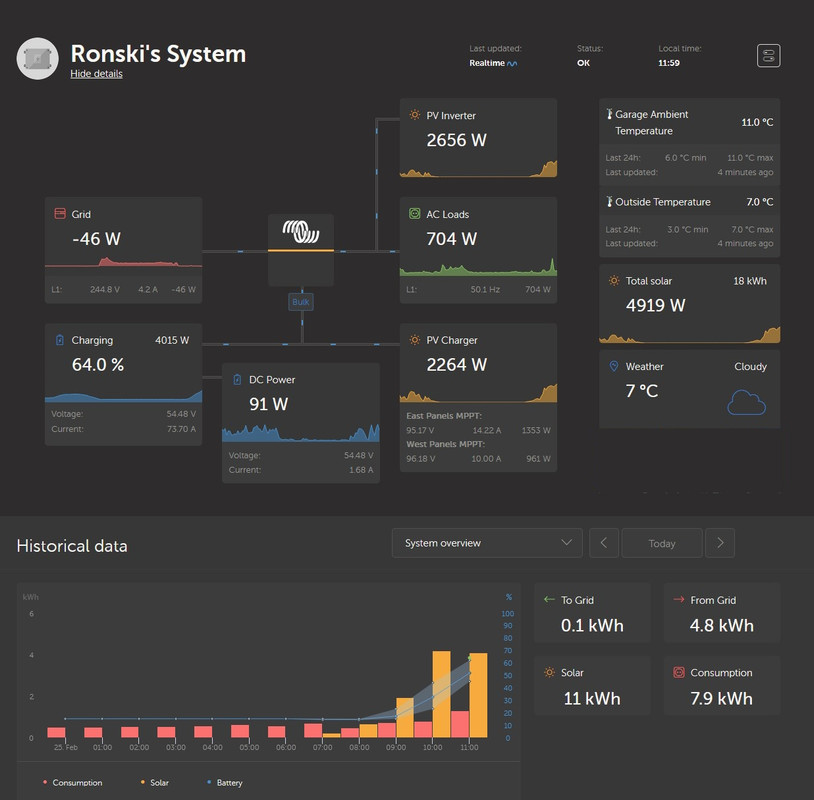This screenshot has width=814, height=800.
Task: Click the Grid history sparkline graph
Action: pyautogui.click(x=124, y=262)
